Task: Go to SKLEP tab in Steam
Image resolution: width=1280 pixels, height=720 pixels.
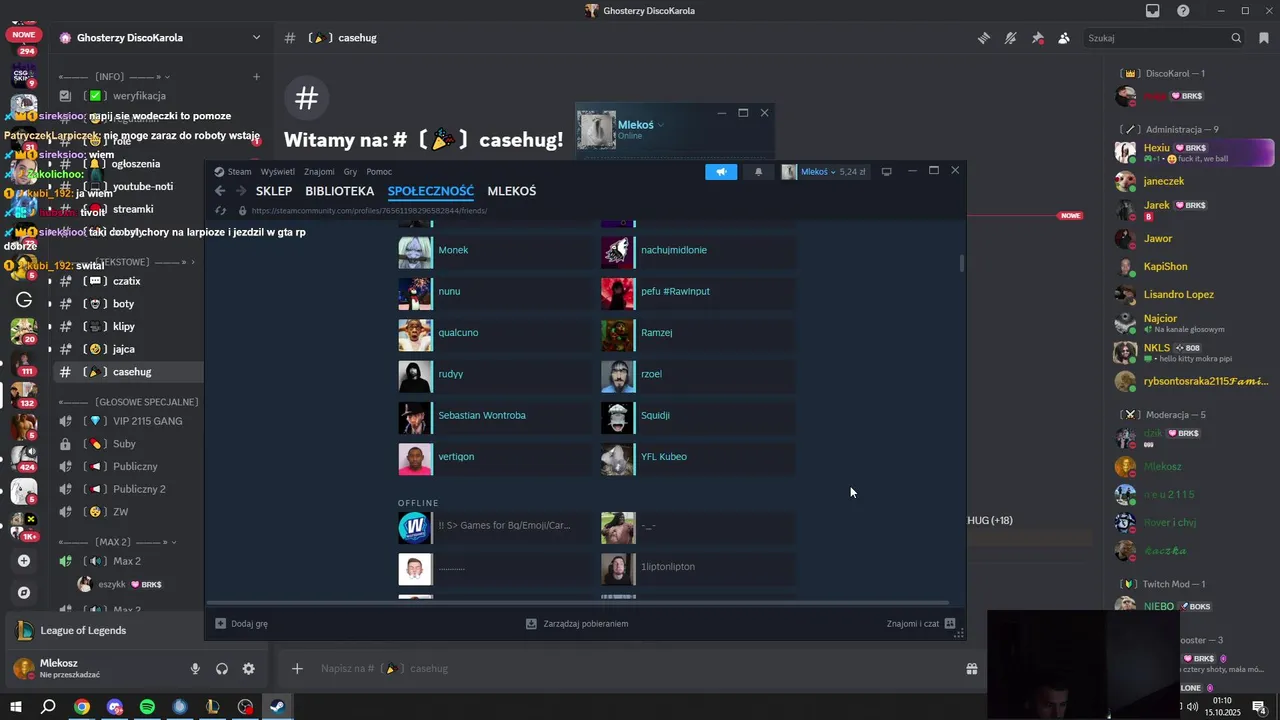Action: 274,191
